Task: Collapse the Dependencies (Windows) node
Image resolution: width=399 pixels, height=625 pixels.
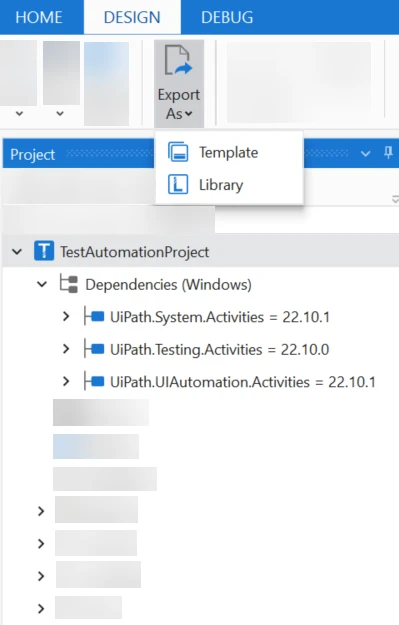Action: click(42, 284)
